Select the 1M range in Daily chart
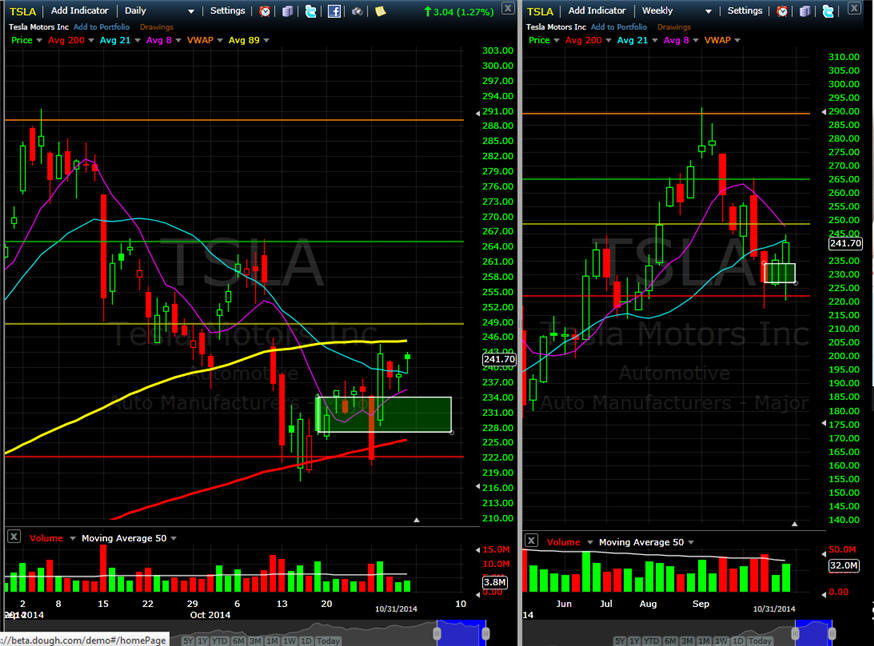Image resolution: width=874 pixels, height=646 pixels. [272, 640]
